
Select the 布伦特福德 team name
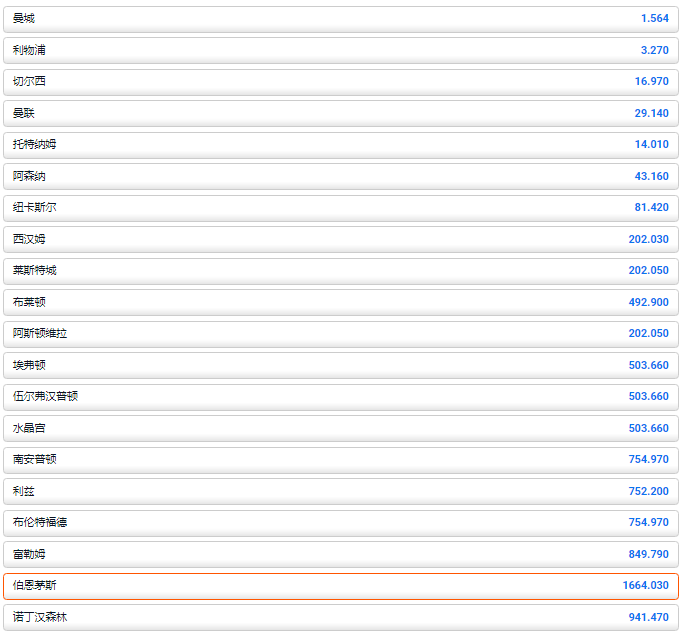tap(40, 523)
